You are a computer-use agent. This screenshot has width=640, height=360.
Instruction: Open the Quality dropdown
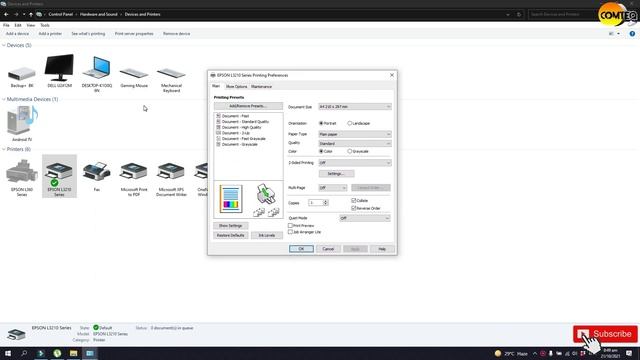pos(355,144)
